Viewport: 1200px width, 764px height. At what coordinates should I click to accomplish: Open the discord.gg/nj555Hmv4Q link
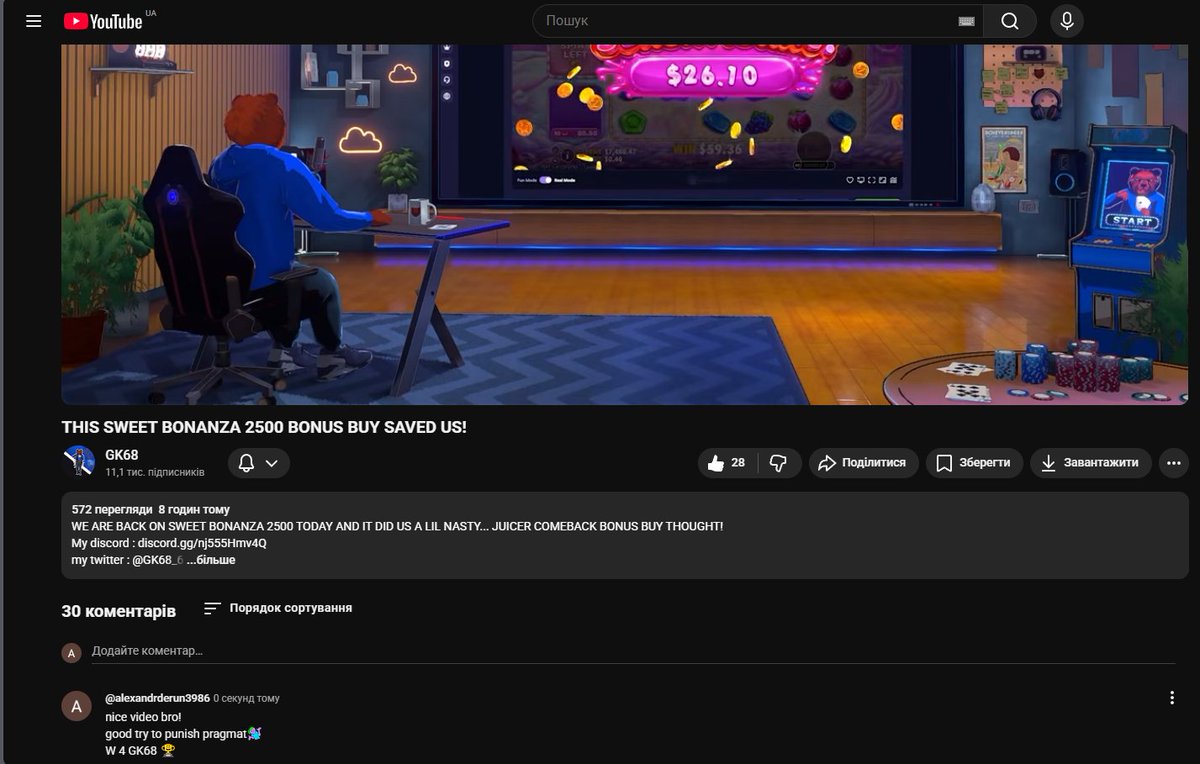(x=202, y=543)
